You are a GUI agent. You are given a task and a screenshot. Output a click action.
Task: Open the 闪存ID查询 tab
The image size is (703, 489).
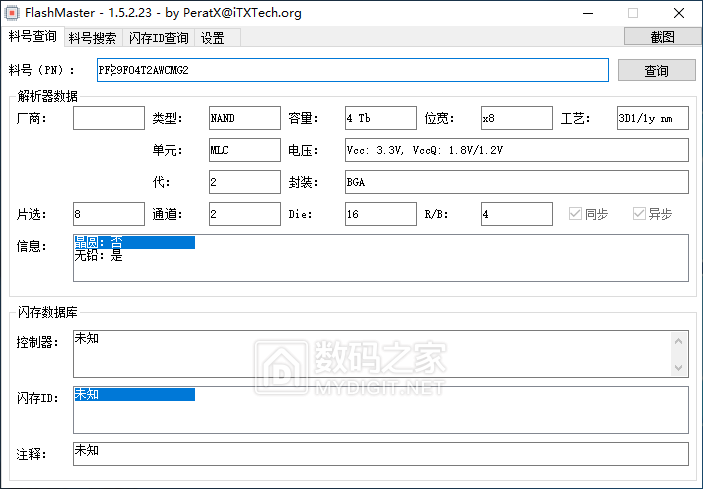coord(158,38)
